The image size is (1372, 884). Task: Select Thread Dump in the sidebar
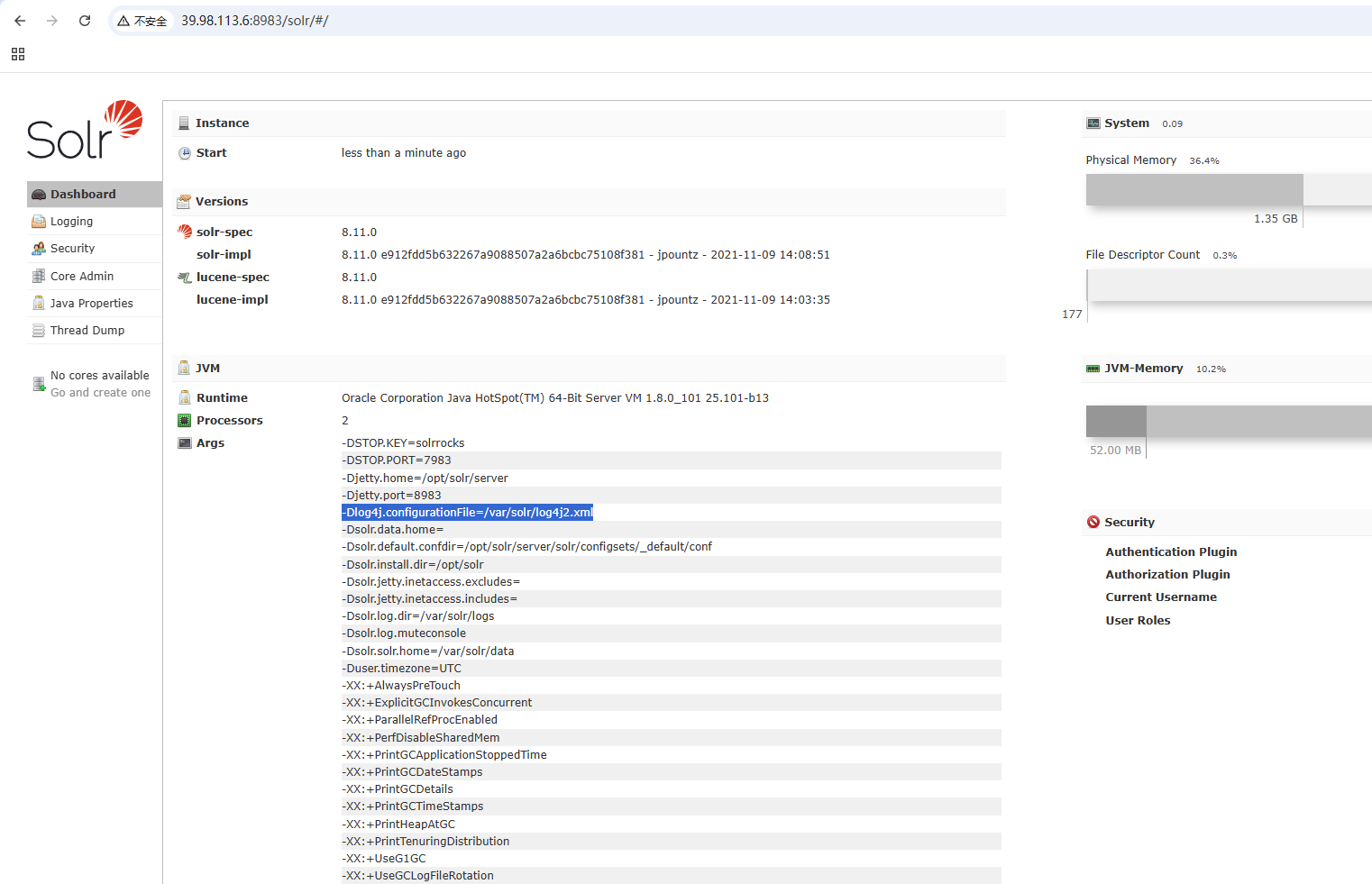87,331
